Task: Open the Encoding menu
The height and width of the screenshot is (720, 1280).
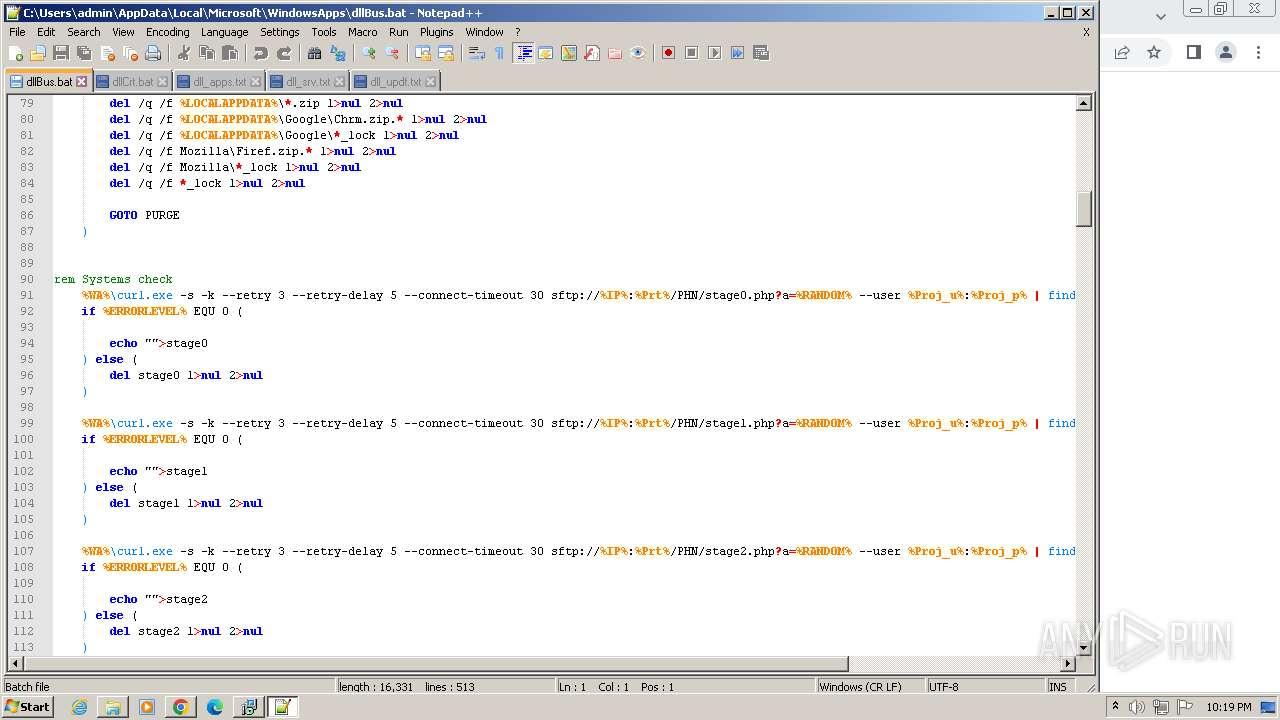Action: (x=167, y=32)
